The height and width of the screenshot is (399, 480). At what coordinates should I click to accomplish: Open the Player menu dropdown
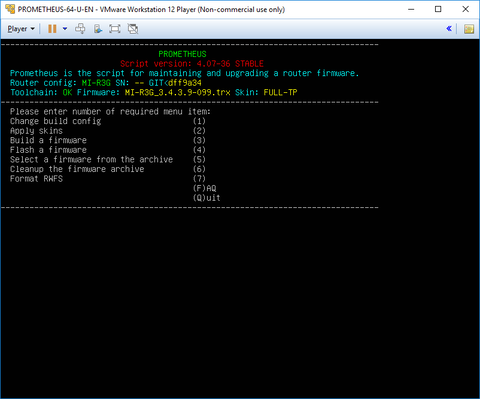[x=21, y=29]
